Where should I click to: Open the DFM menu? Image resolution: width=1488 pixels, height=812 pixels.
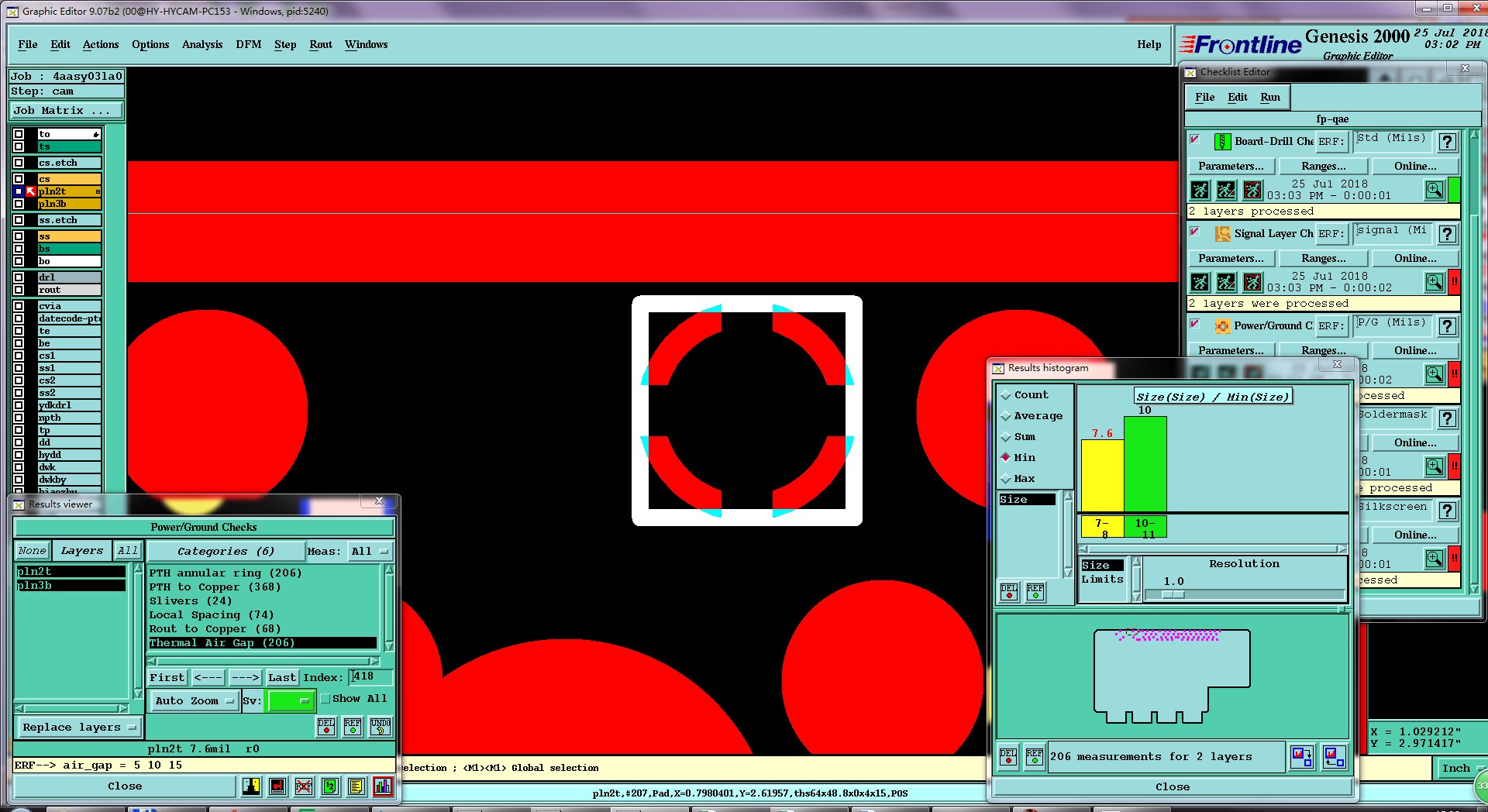click(x=249, y=45)
